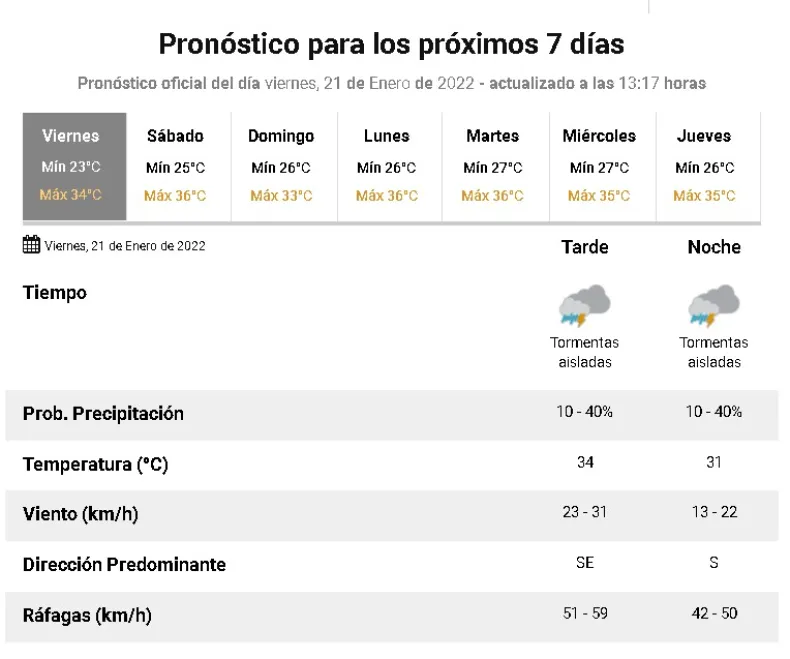Viewport: 790px width, 659px height.
Task: Click the Tarde column header
Action: 585,247
